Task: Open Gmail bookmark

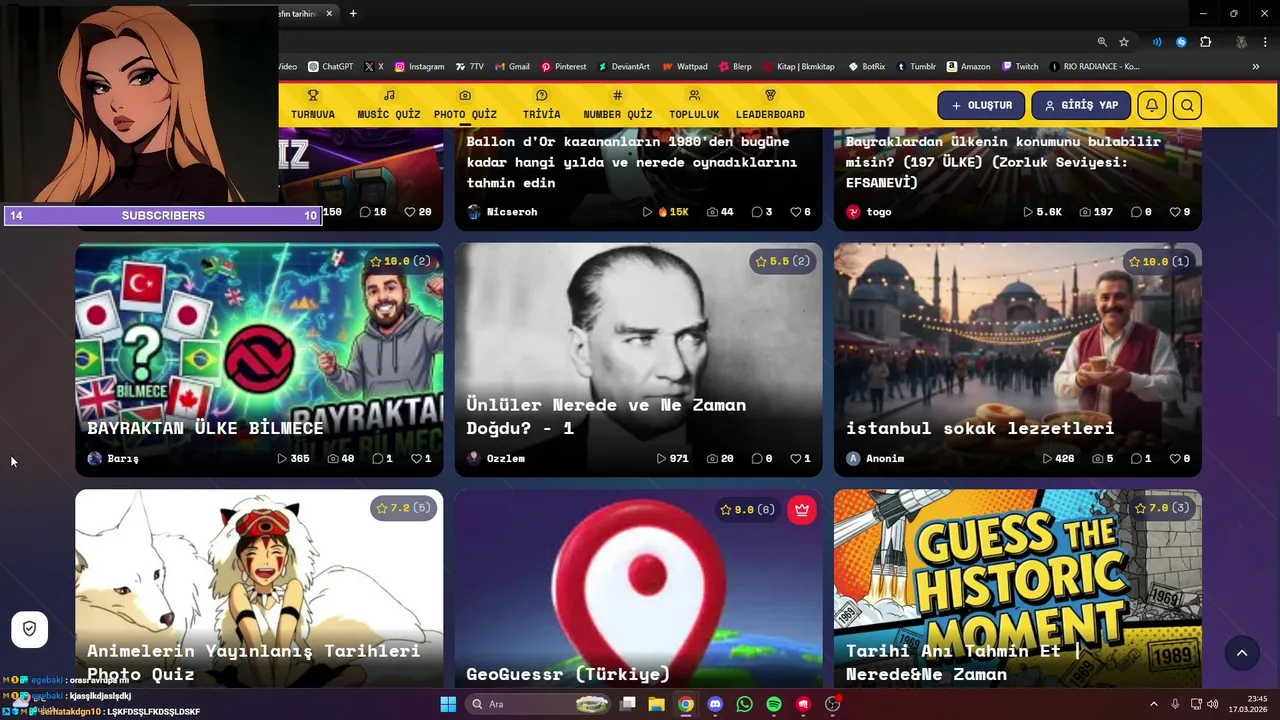Action: (513, 67)
